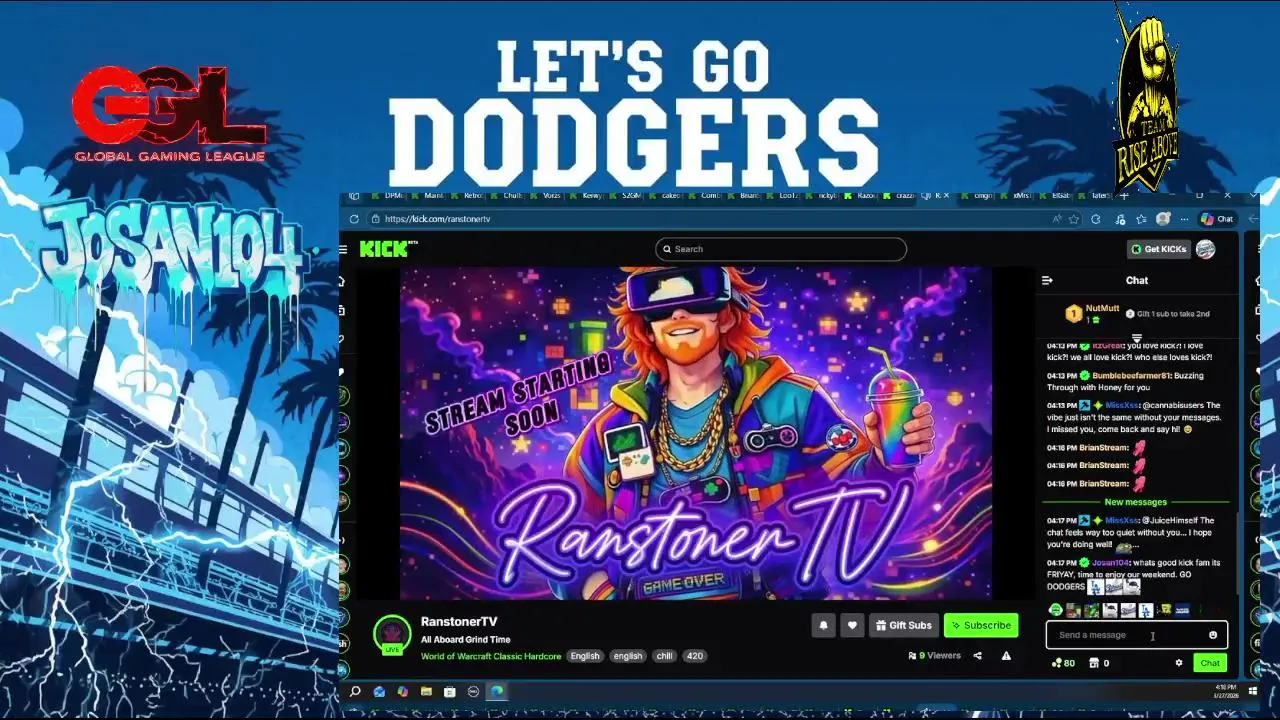
Task: Click the RanstonerTV channel name
Action: click(459, 622)
